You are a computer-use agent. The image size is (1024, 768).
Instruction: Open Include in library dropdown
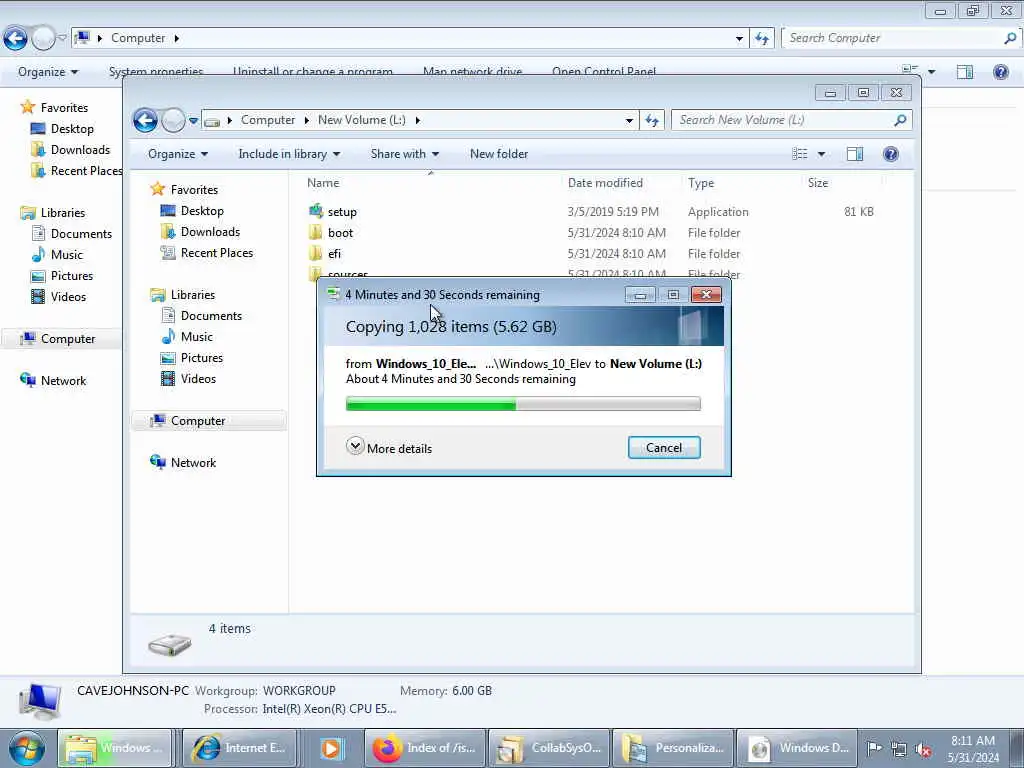coord(289,154)
